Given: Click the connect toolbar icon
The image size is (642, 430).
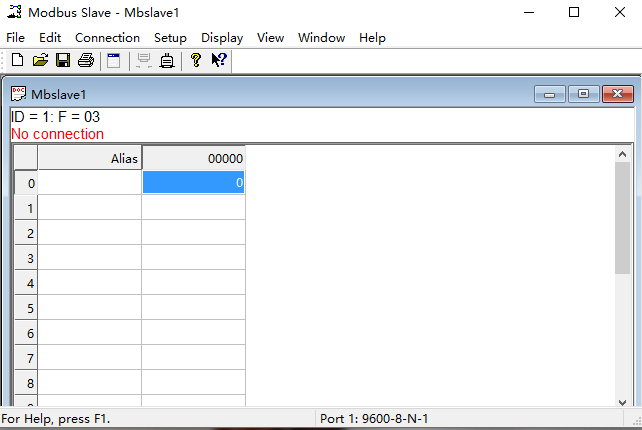Looking at the screenshot, I should tap(167, 61).
